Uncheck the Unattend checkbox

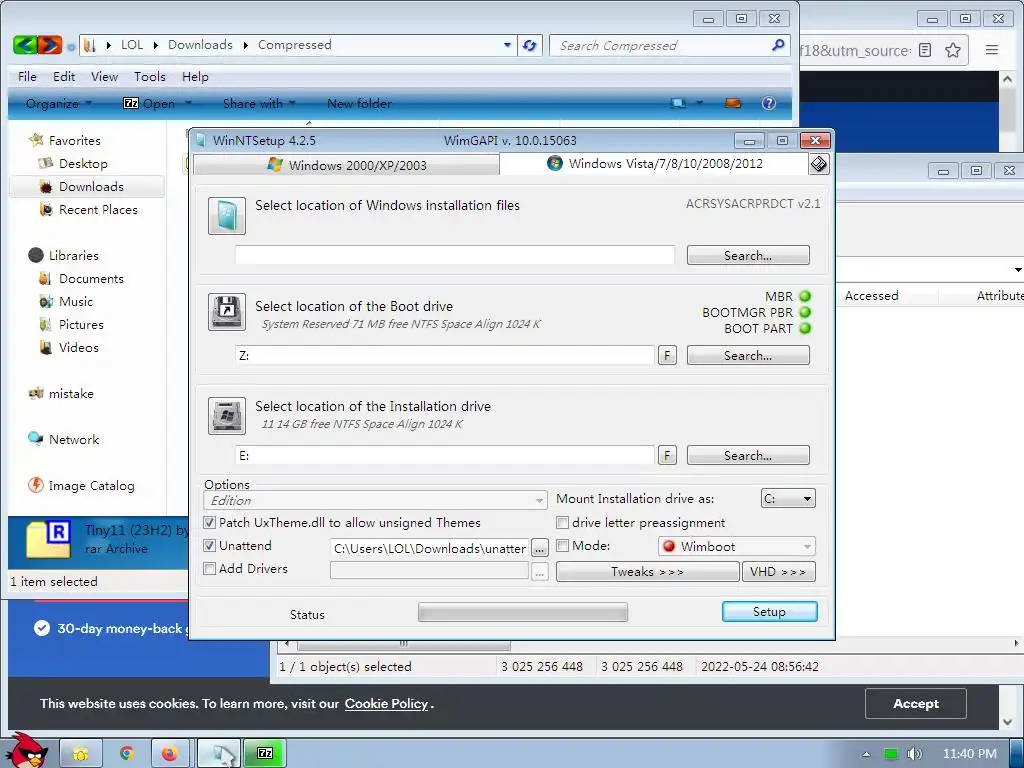(x=210, y=545)
